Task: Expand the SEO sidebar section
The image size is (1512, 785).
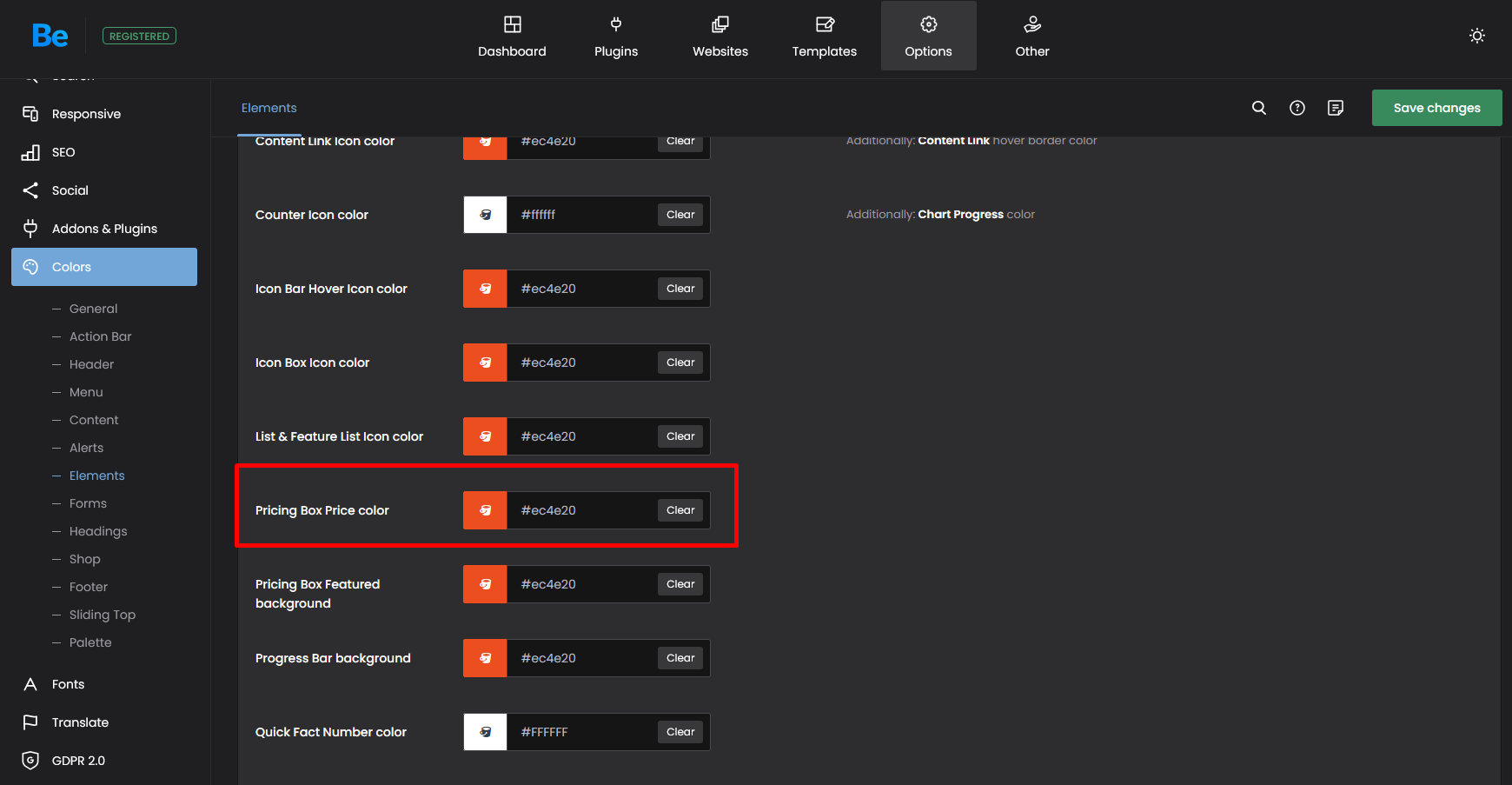Action: coord(63,152)
